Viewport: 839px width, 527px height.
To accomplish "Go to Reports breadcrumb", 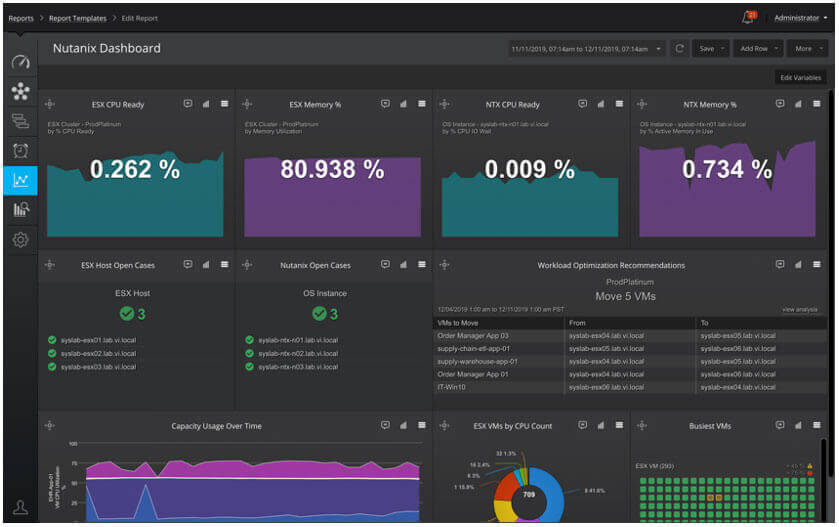I will pyautogui.click(x=21, y=18).
